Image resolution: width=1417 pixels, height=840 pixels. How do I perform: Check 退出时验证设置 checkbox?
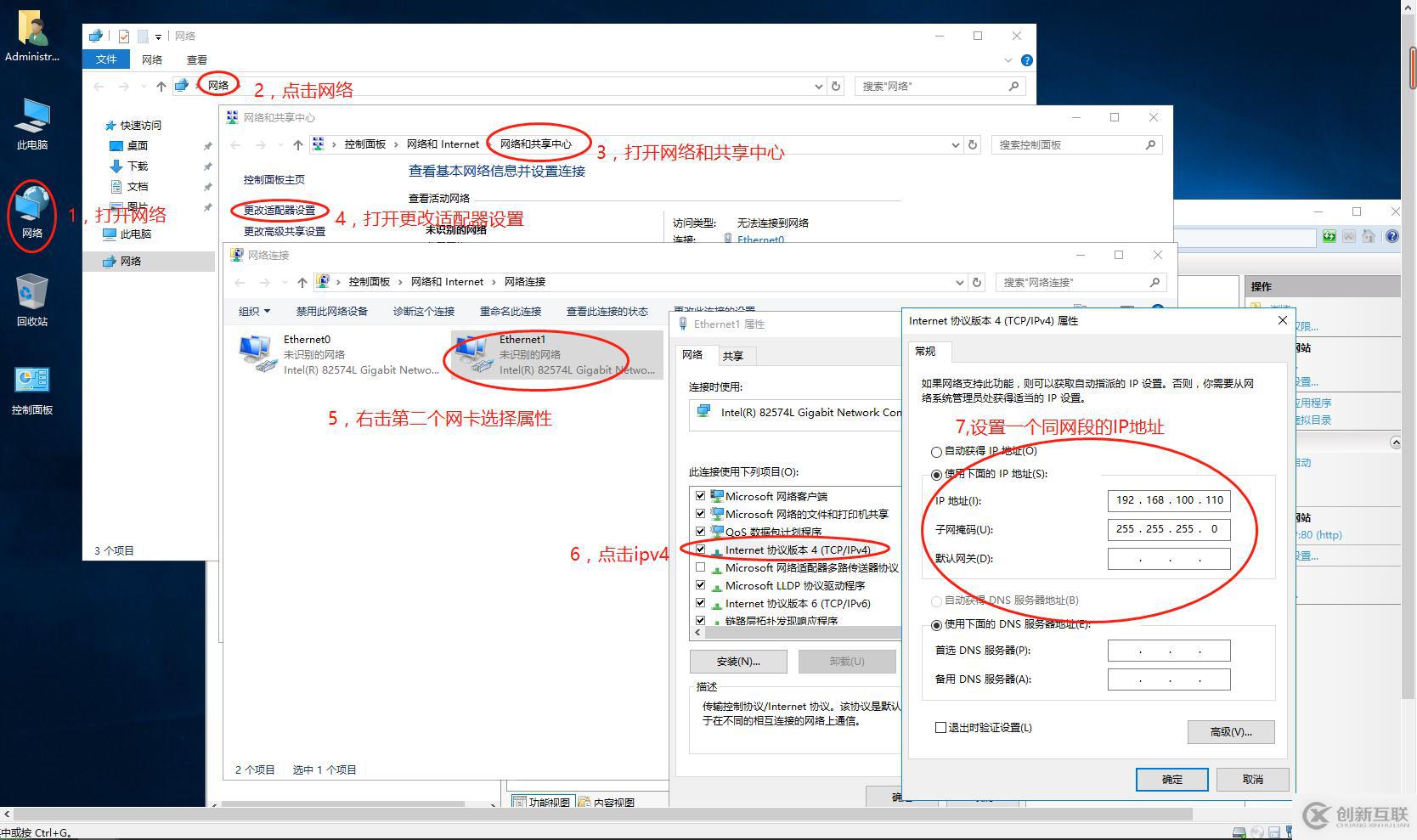tap(940, 727)
